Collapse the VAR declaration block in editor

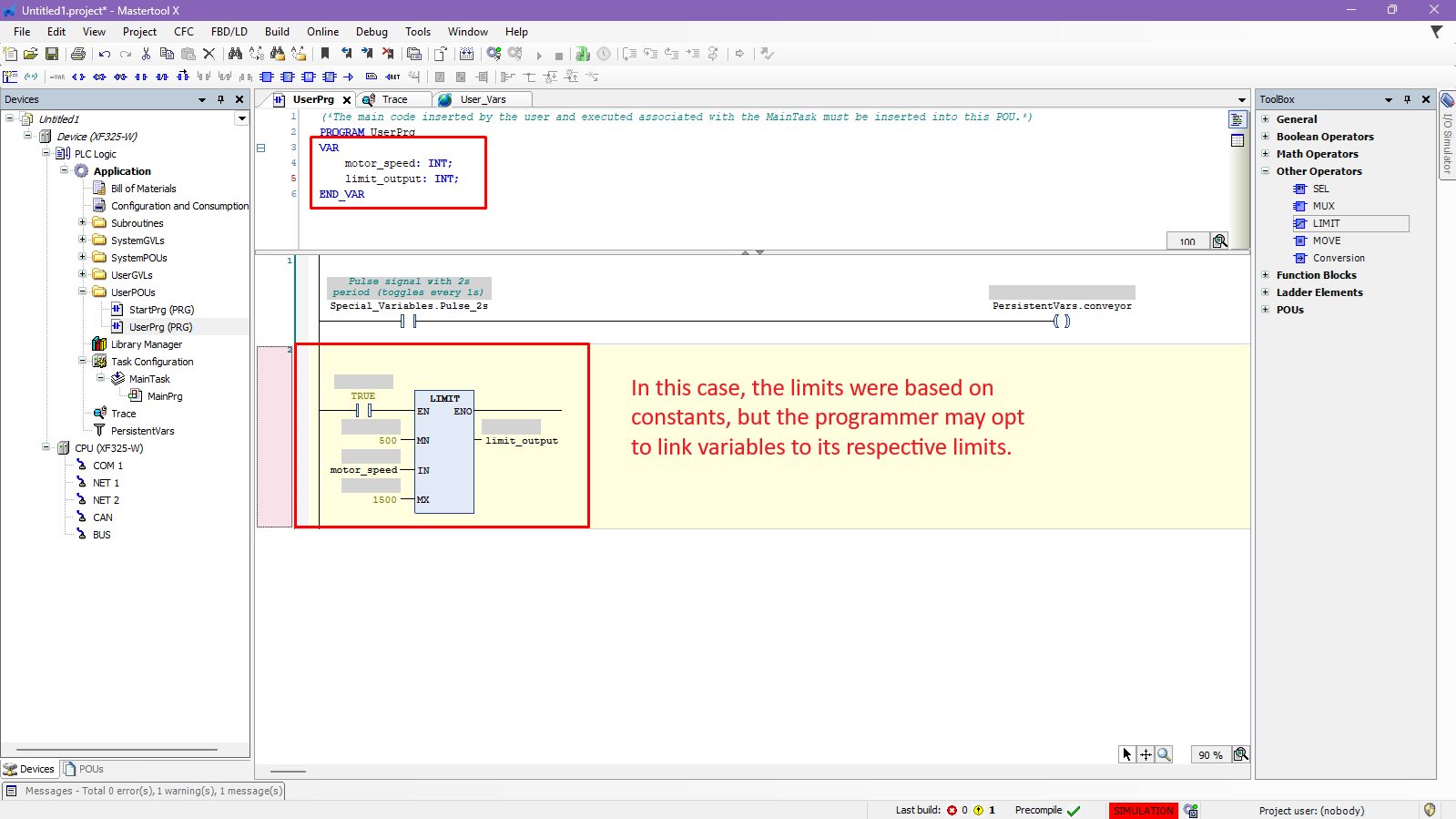[x=260, y=148]
